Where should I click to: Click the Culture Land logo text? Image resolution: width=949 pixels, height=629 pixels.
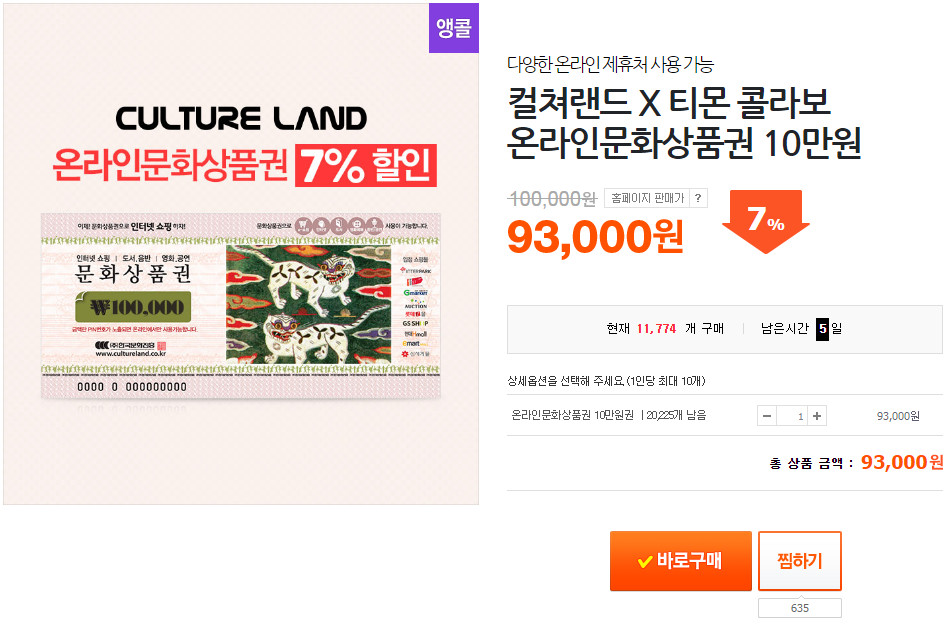coord(241,119)
